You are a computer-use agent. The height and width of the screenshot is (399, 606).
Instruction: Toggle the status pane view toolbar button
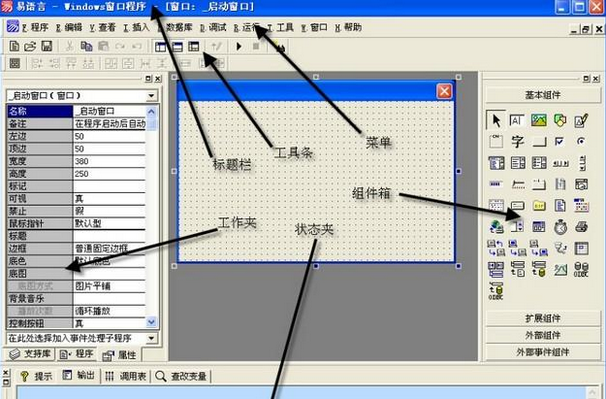point(177,47)
